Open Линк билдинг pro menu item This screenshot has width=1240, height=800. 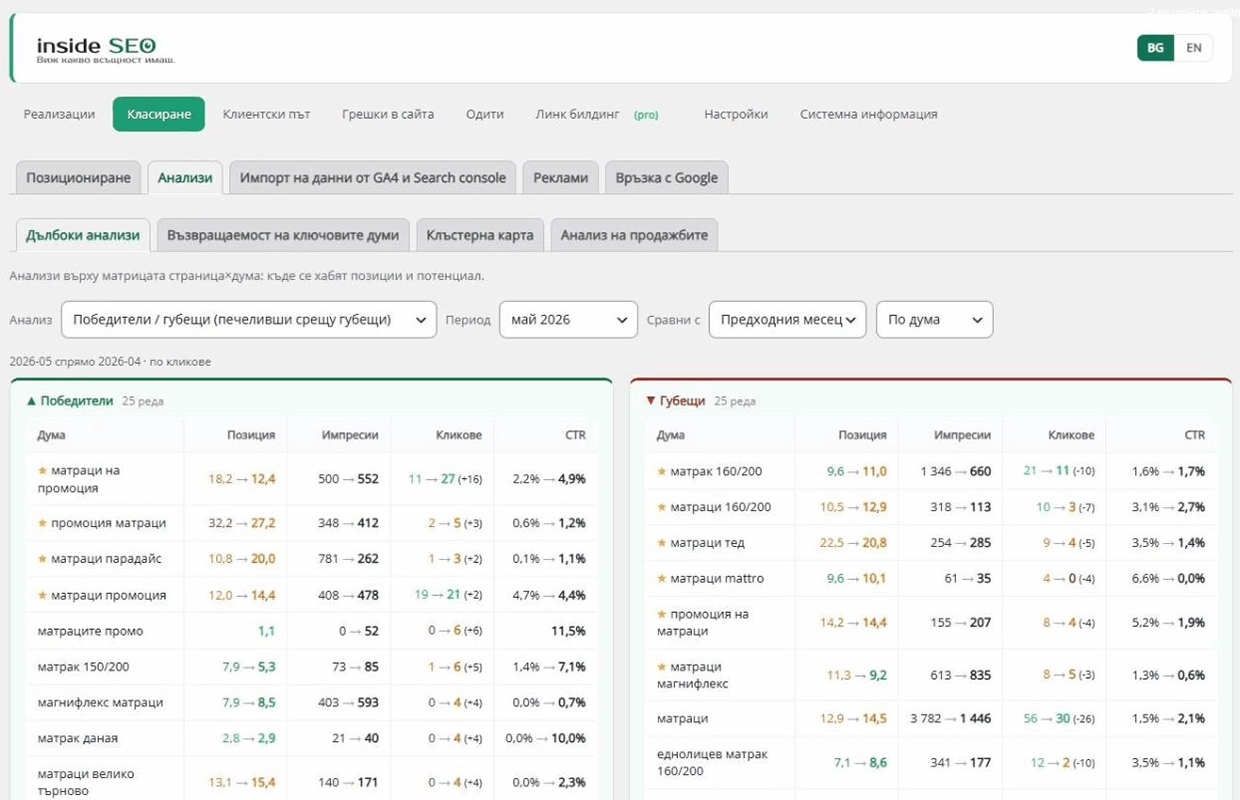coord(597,114)
